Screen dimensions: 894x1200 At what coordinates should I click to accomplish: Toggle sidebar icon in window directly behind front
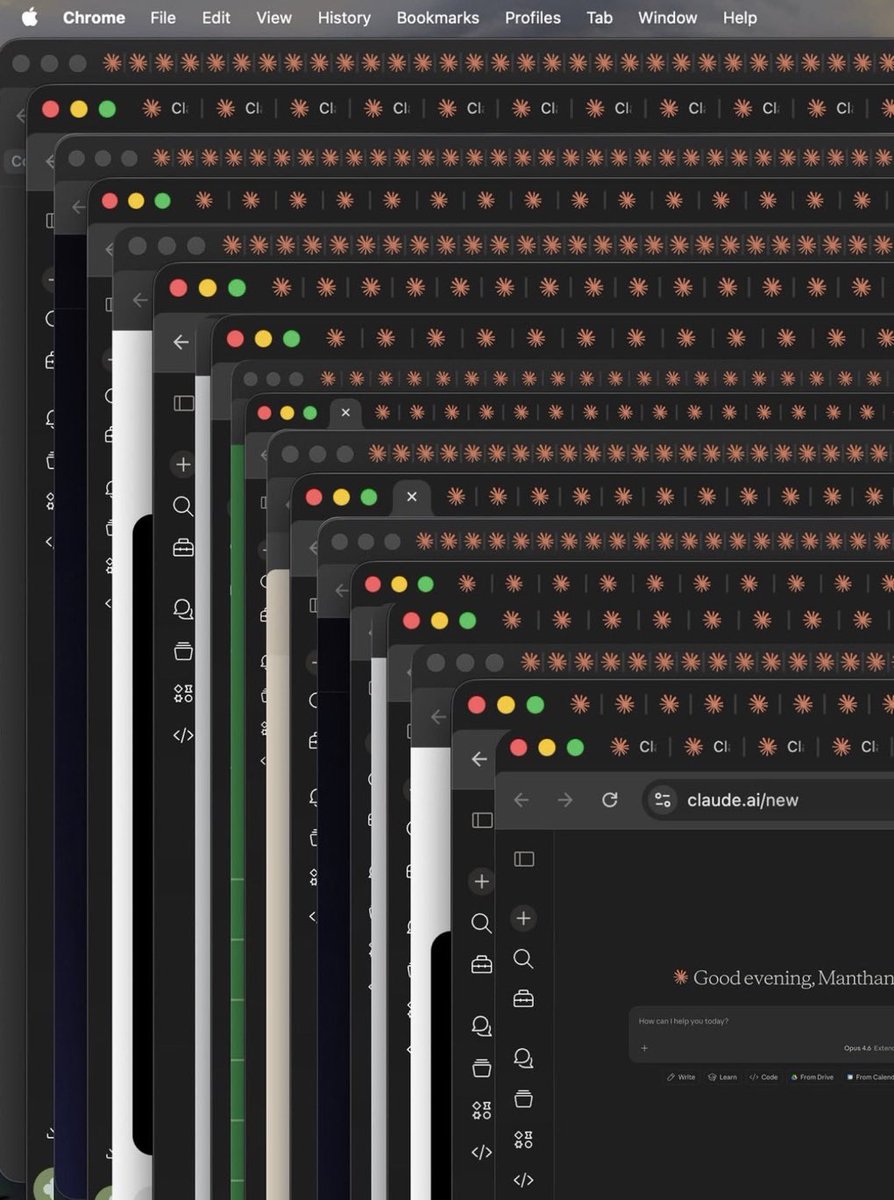click(482, 820)
